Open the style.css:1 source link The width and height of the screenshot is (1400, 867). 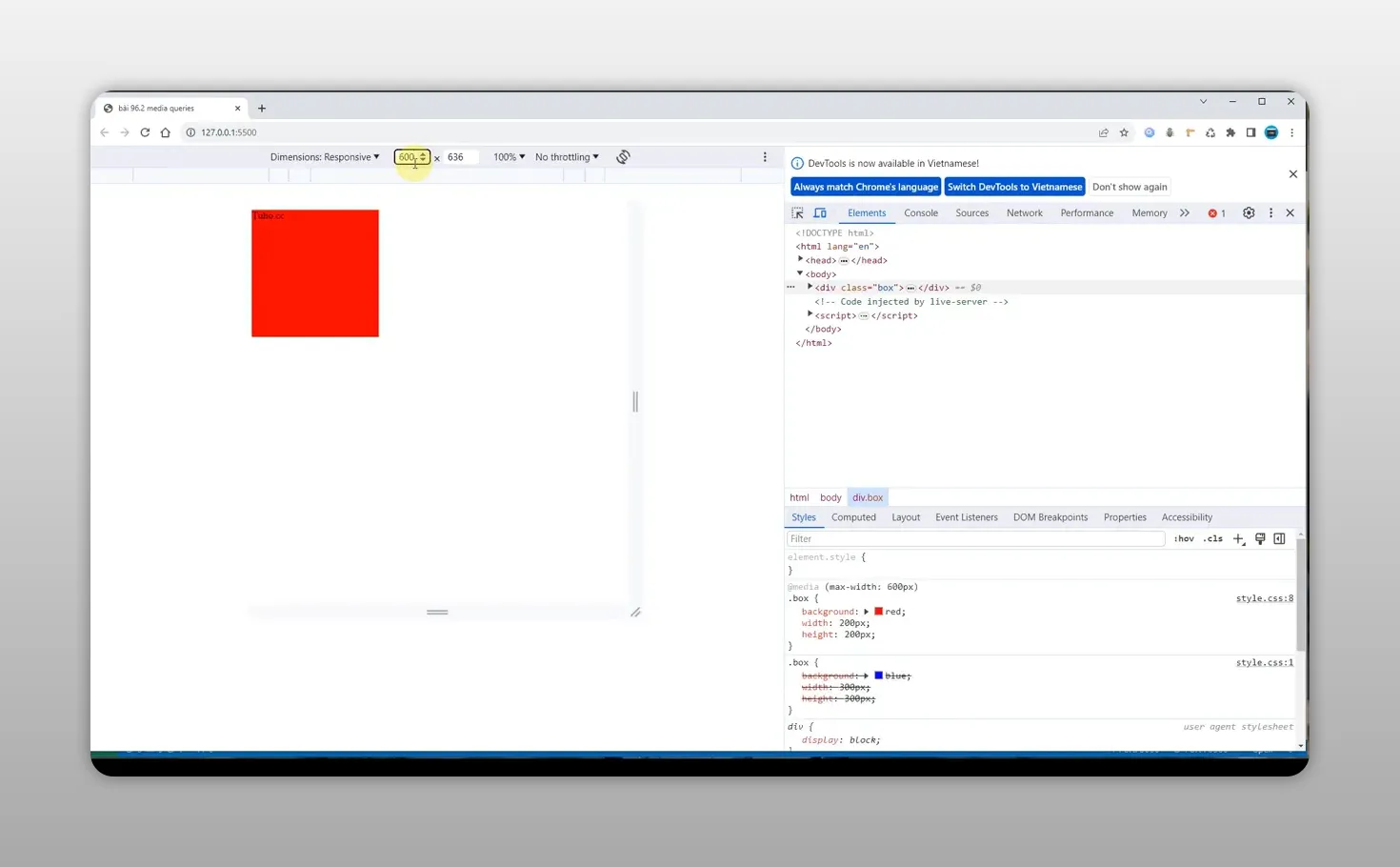[1265, 662]
